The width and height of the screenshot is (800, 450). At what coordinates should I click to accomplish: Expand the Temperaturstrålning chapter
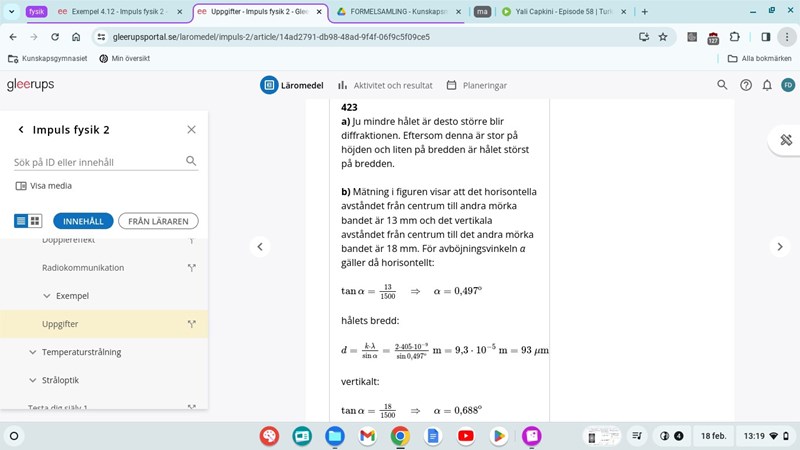[33, 352]
